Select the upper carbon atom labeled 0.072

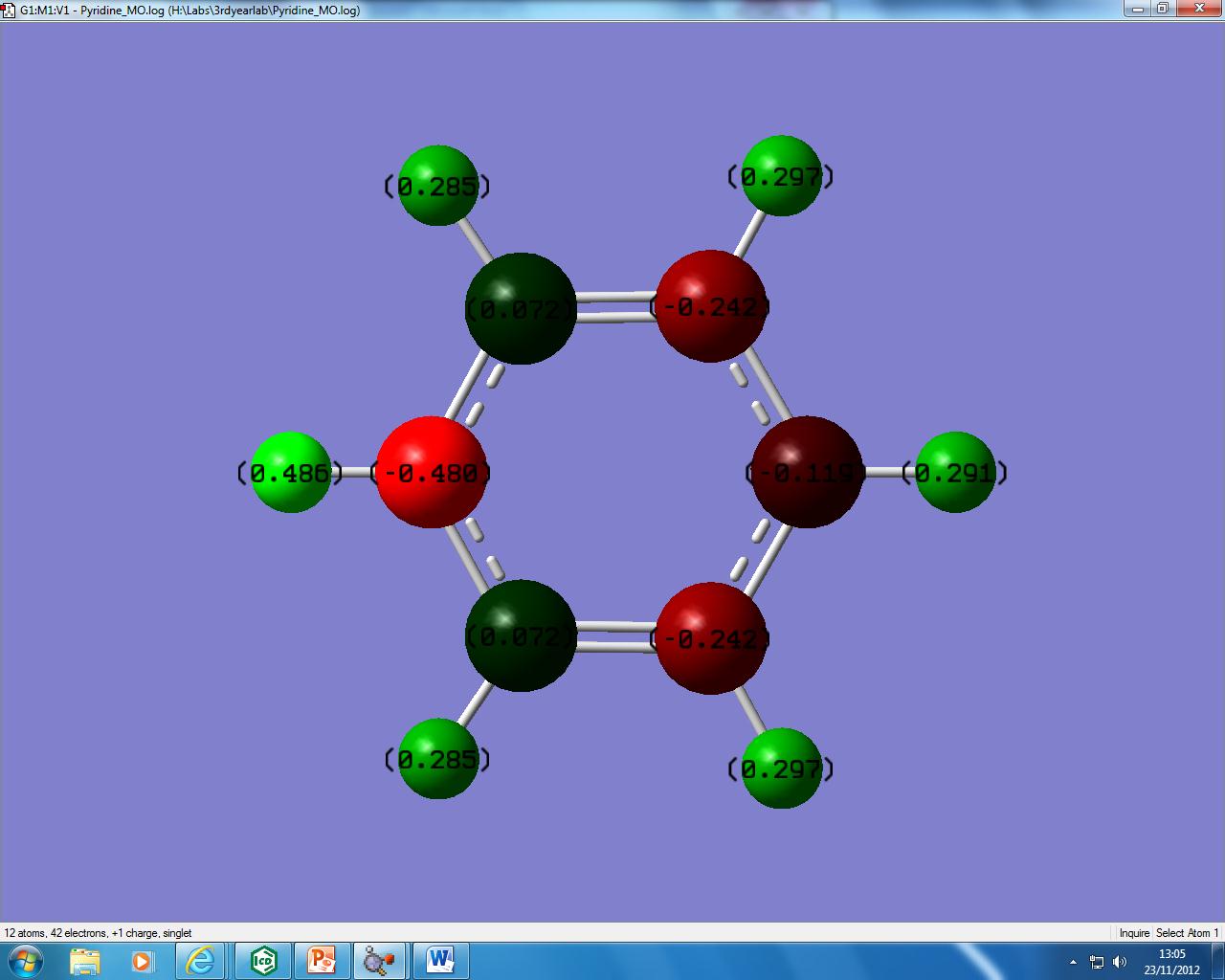[521, 308]
